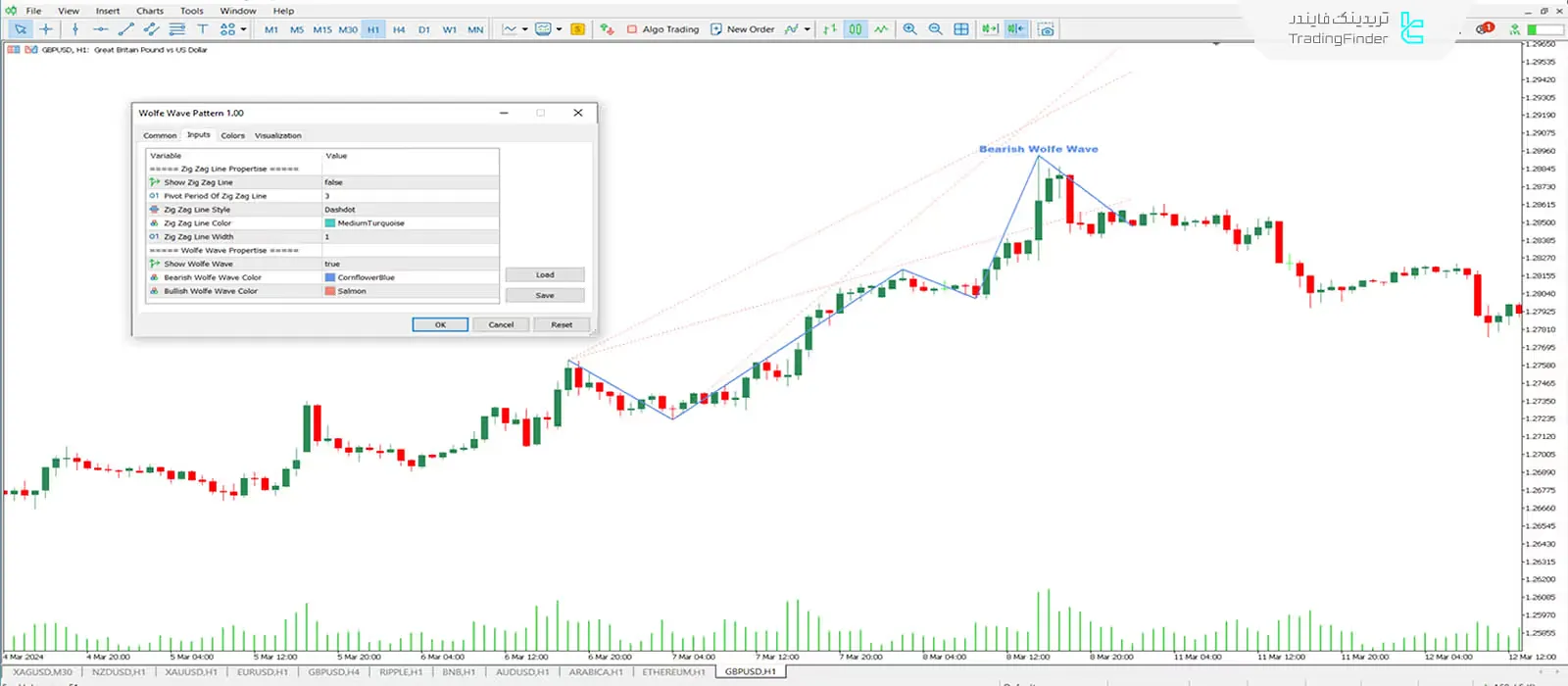This screenshot has height=686, width=1568.
Task: Click the zoom out magnifier icon
Action: (x=935, y=29)
